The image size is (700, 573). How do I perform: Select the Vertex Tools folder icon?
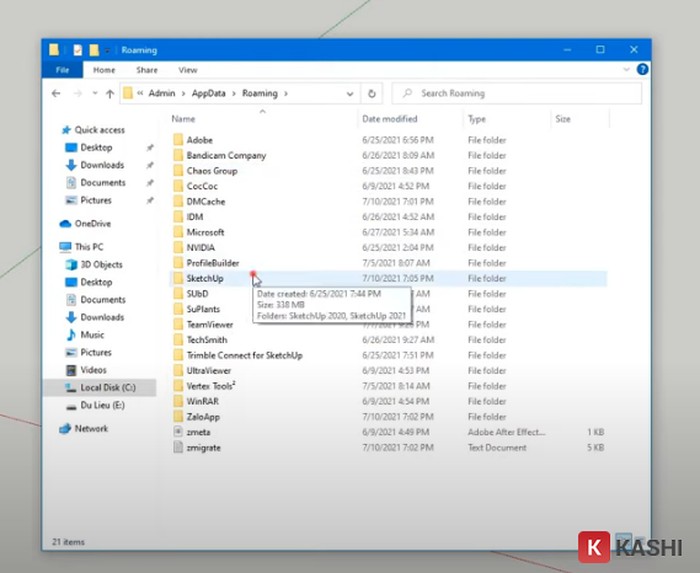(178, 386)
